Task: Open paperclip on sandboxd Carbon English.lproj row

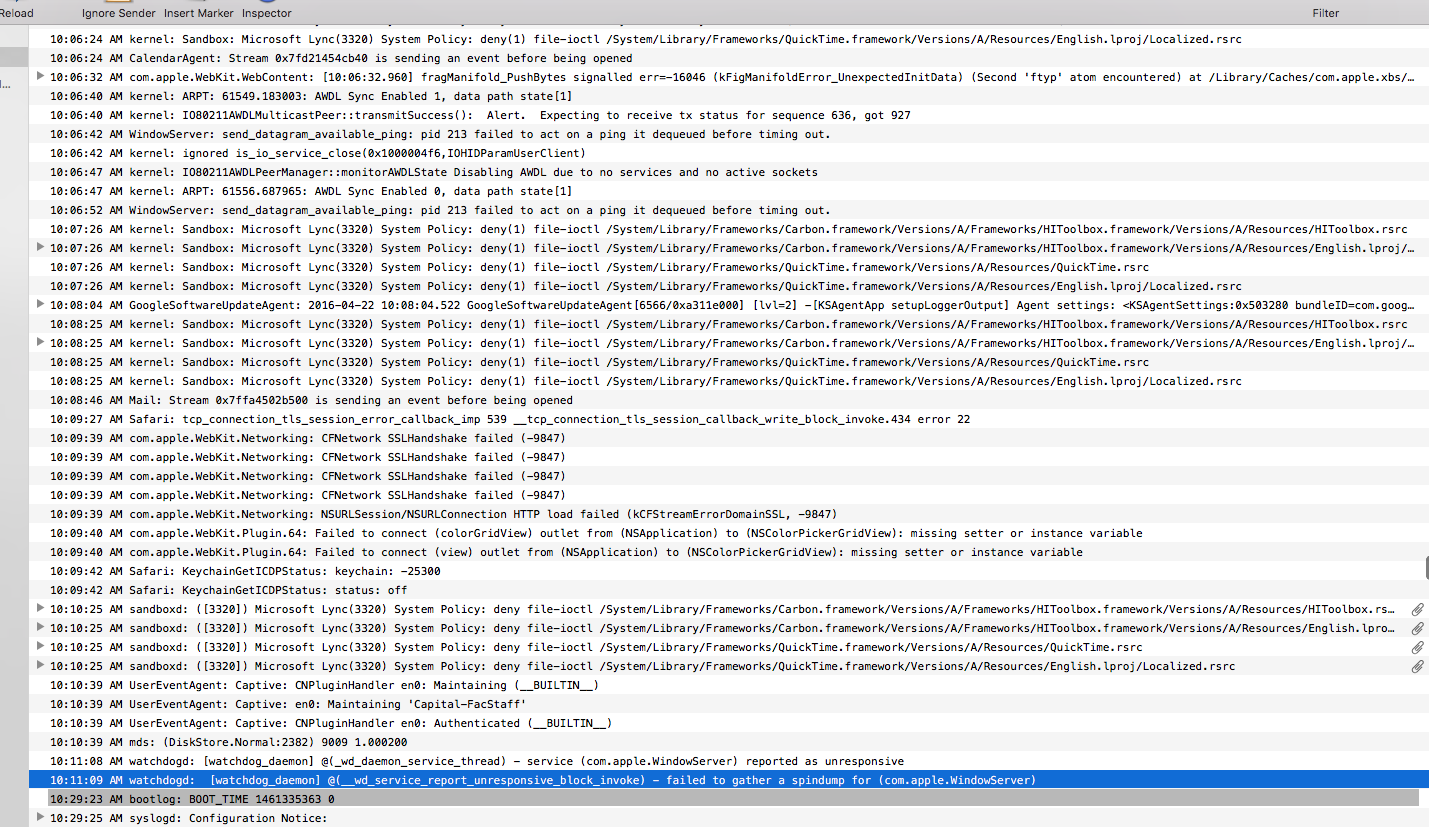Action: tap(1417, 629)
